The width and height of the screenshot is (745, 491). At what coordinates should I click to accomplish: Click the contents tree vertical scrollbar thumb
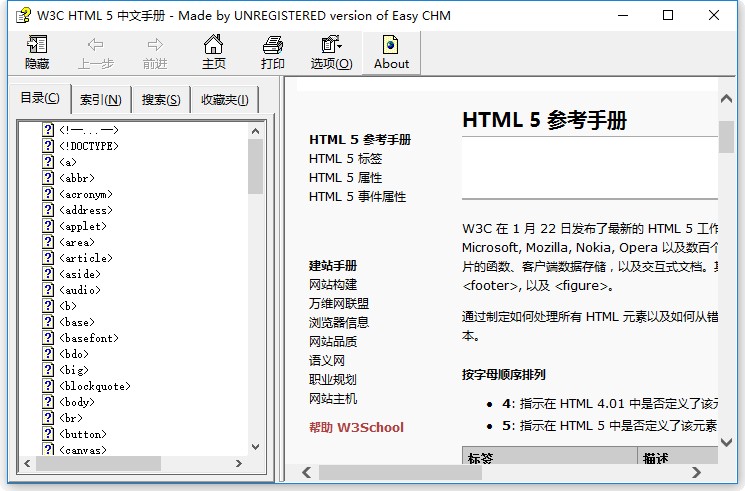tap(255, 166)
